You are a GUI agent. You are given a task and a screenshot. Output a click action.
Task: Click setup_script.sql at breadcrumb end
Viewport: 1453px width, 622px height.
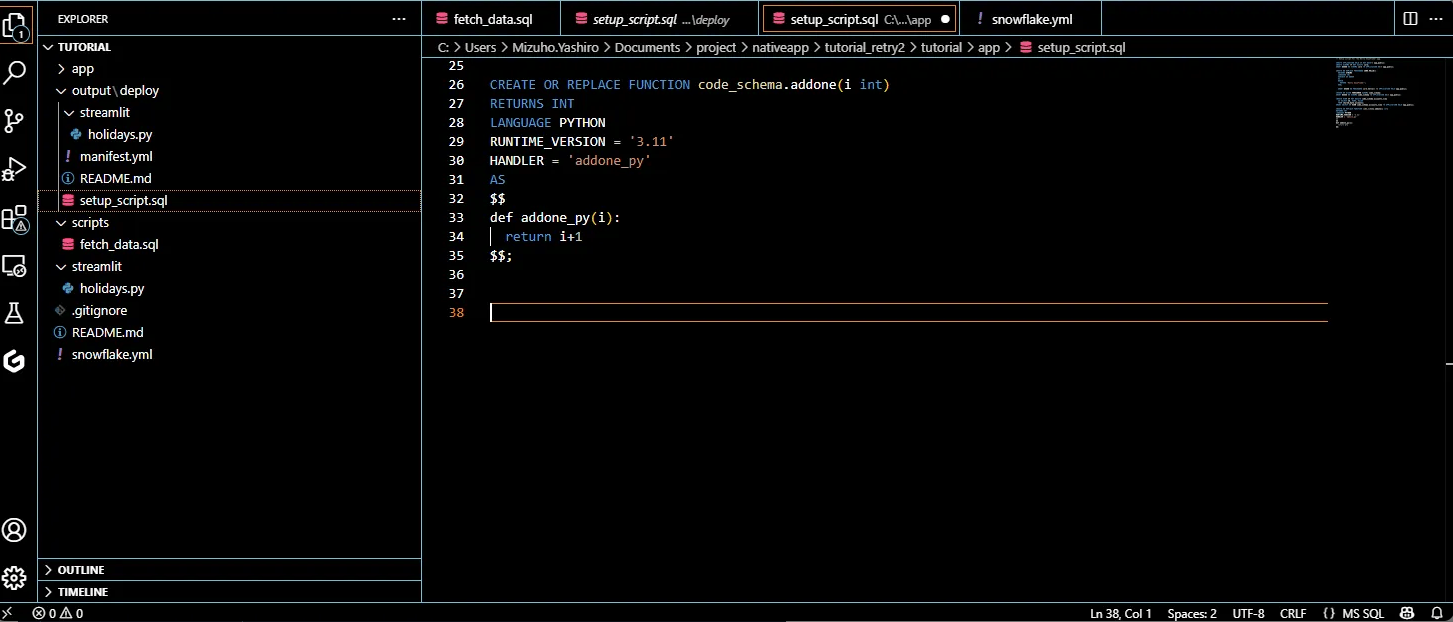[1081, 47]
